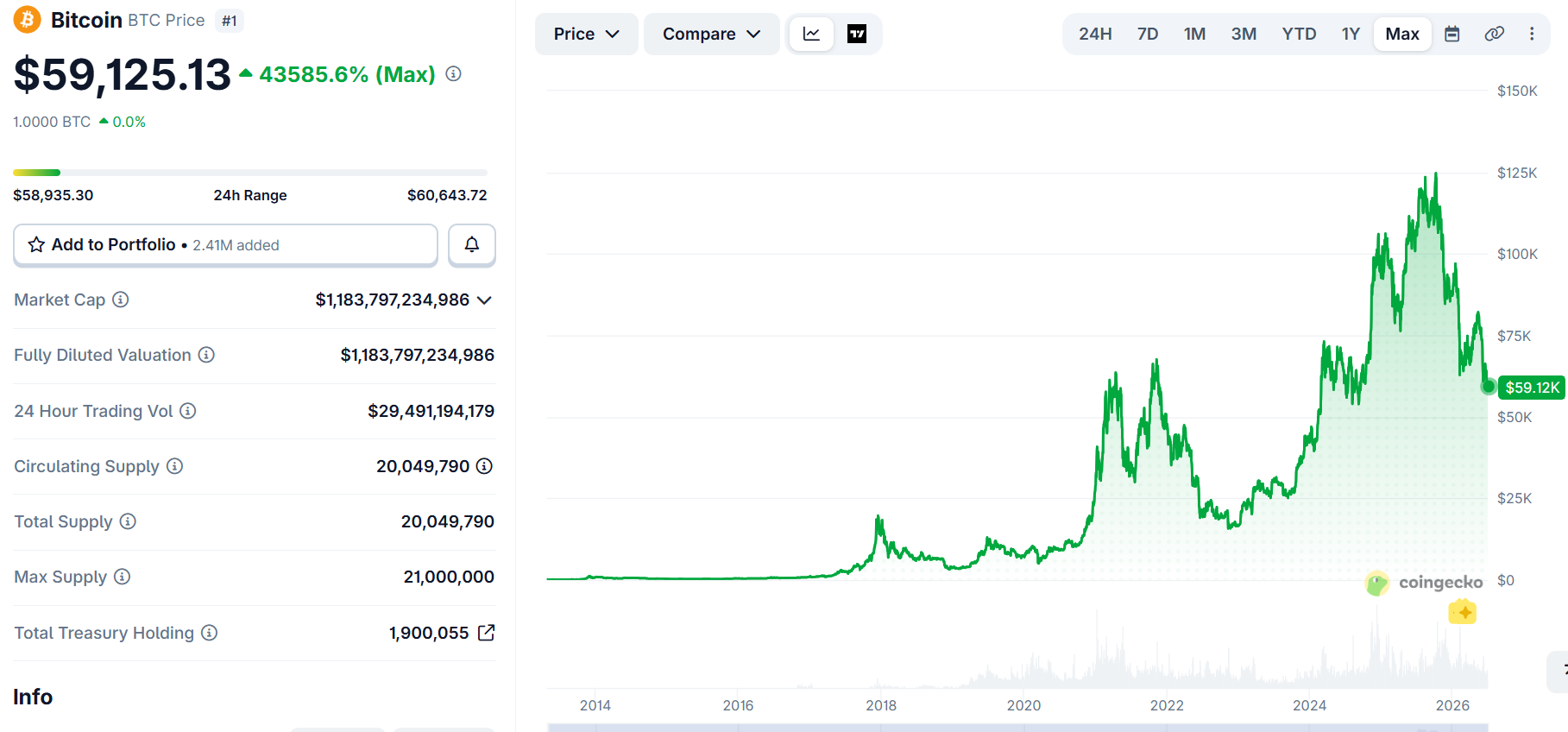
Task: Copy chart link icon
Action: pos(1495,34)
